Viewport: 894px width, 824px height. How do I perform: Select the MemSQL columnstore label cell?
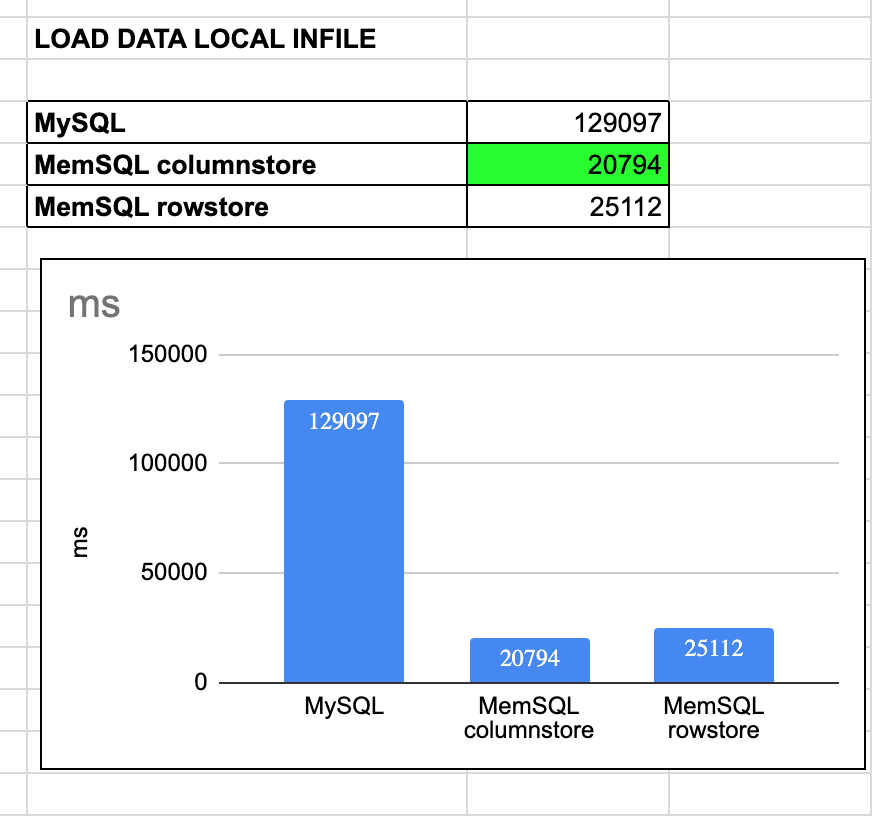[x=247, y=165]
